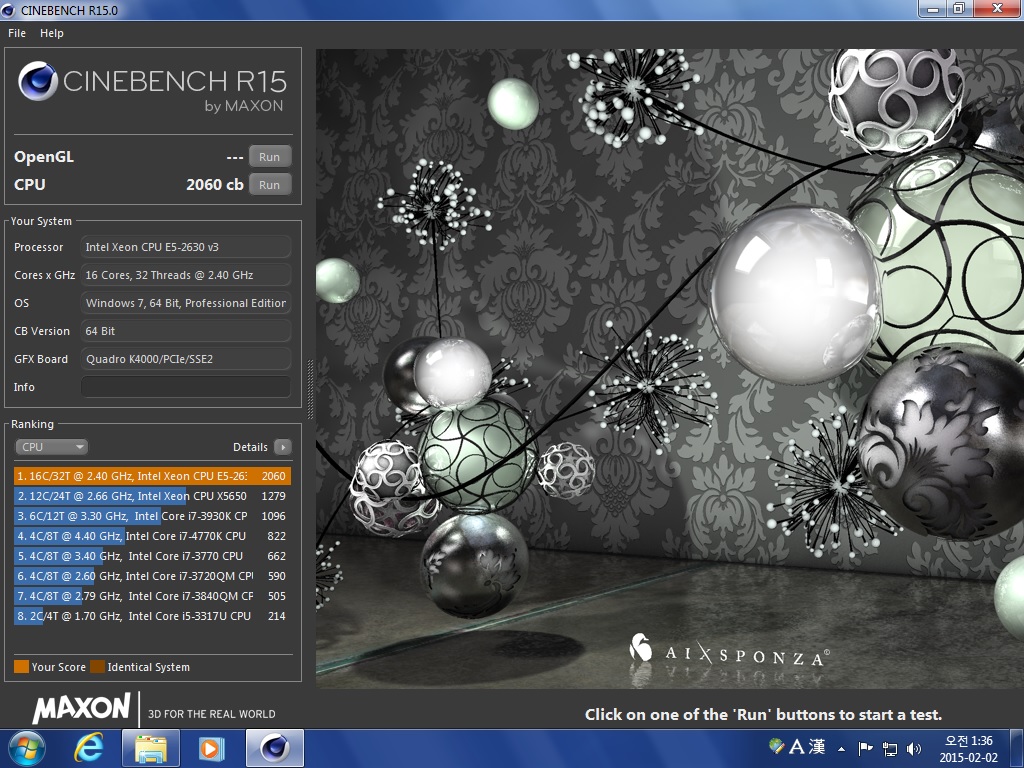
Task: Open the Action Center flag icon
Action: [865, 748]
